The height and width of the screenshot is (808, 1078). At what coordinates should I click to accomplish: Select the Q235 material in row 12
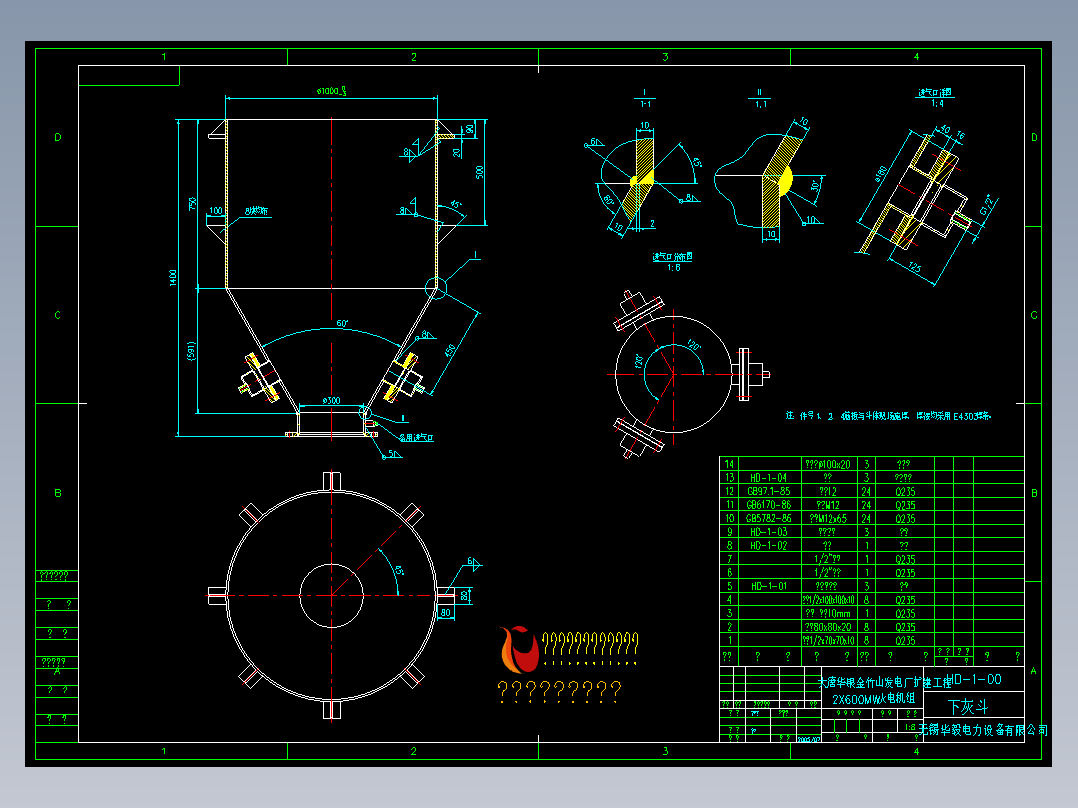(905, 491)
